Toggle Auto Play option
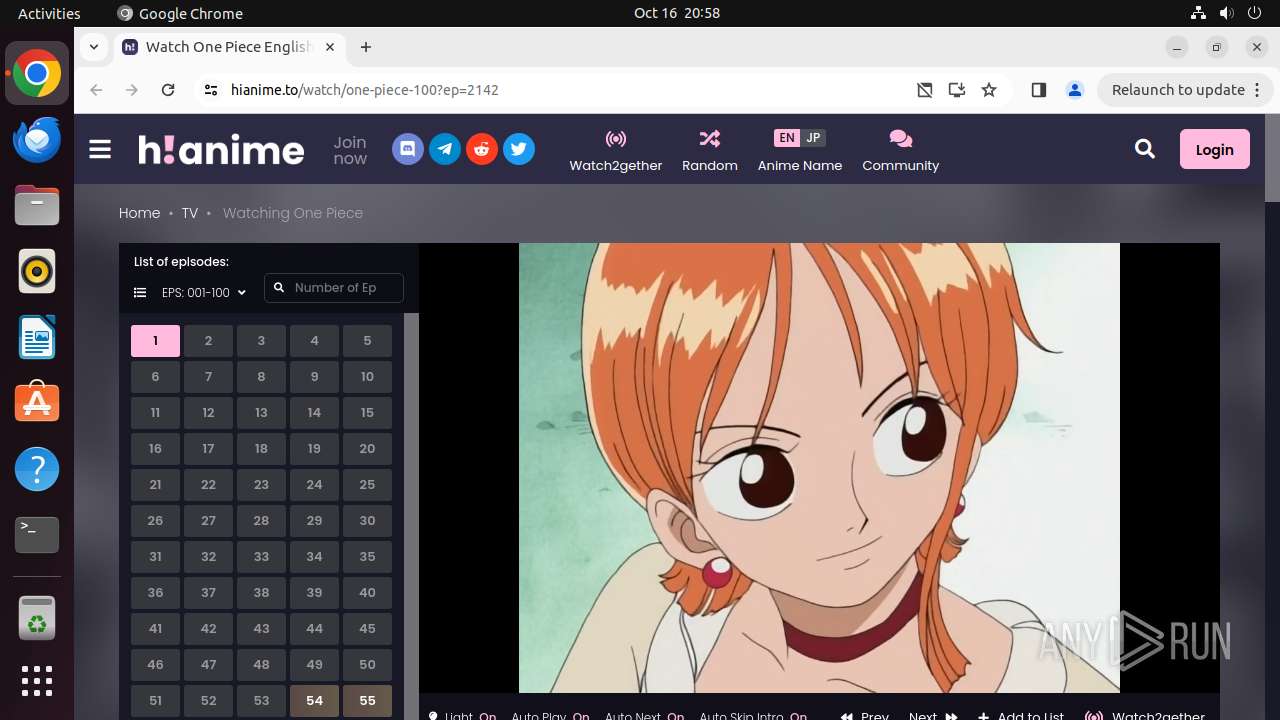1280x720 pixels. [x=550, y=716]
